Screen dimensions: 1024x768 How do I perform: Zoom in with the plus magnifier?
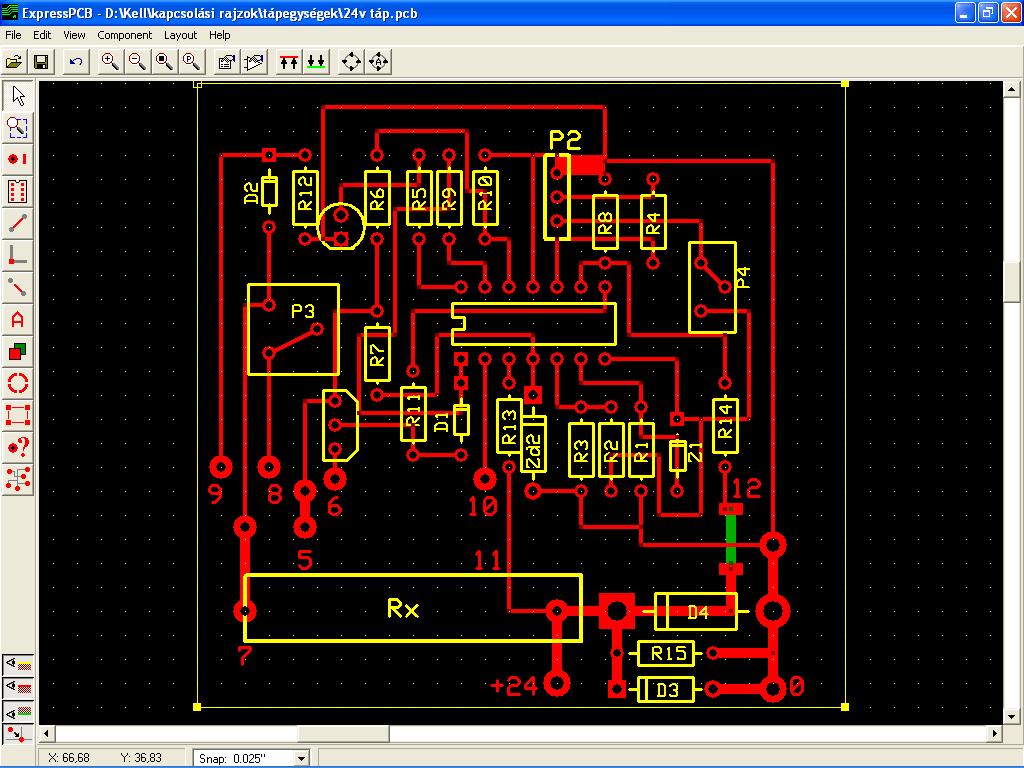[110, 62]
